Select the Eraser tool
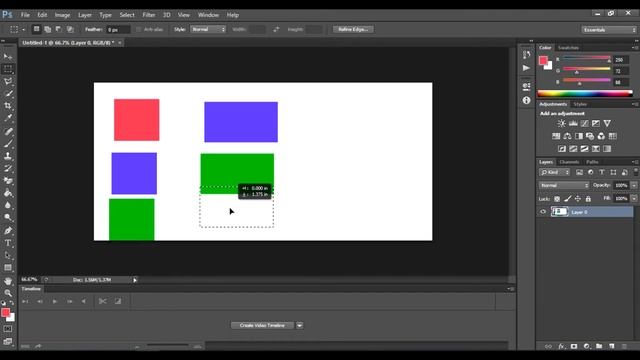This screenshot has height=360, width=640. click(8, 181)
